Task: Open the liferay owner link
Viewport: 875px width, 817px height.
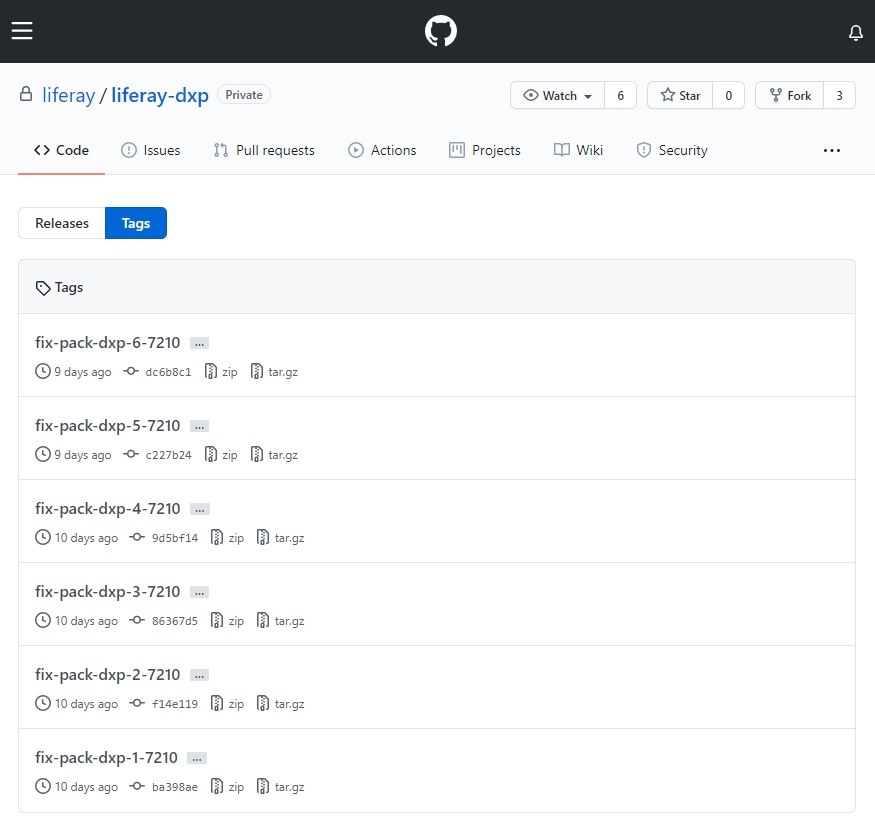Action: (68, 96)
